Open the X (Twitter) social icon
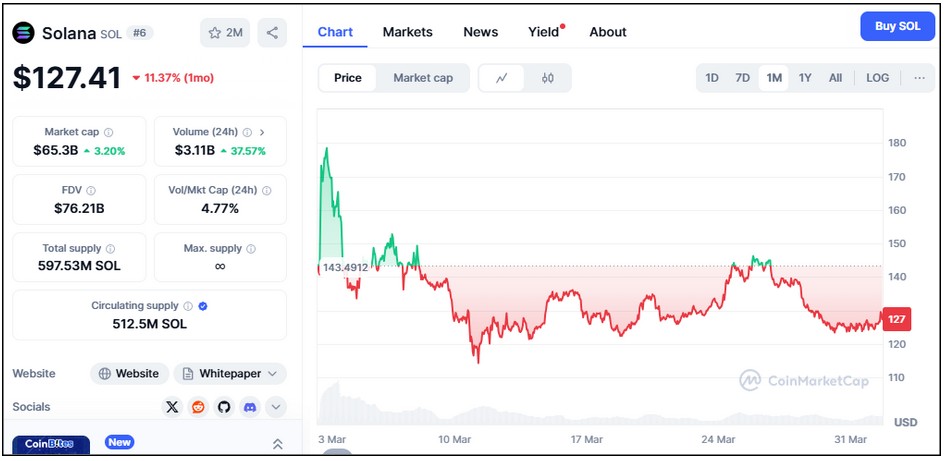The width and height of the screenshot is (945, 461). coord(172,407)
